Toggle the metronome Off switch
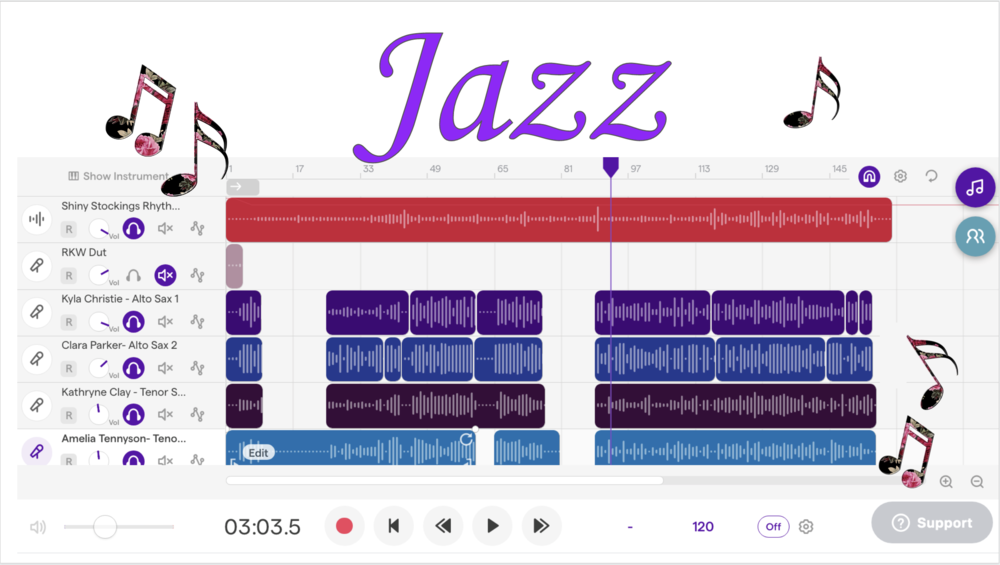1000x565 pixels. pos(773,527)
